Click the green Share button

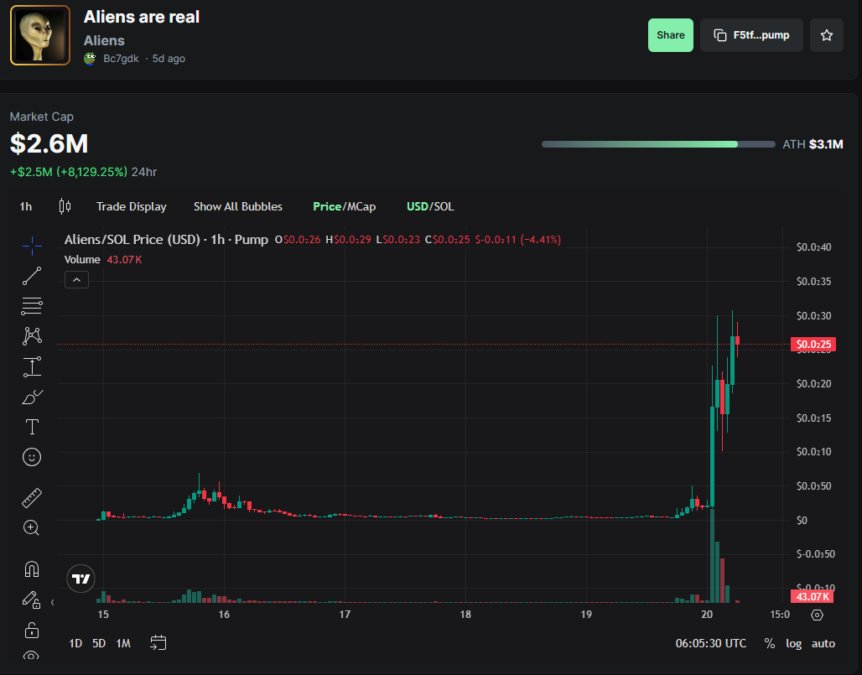(670, 35)
